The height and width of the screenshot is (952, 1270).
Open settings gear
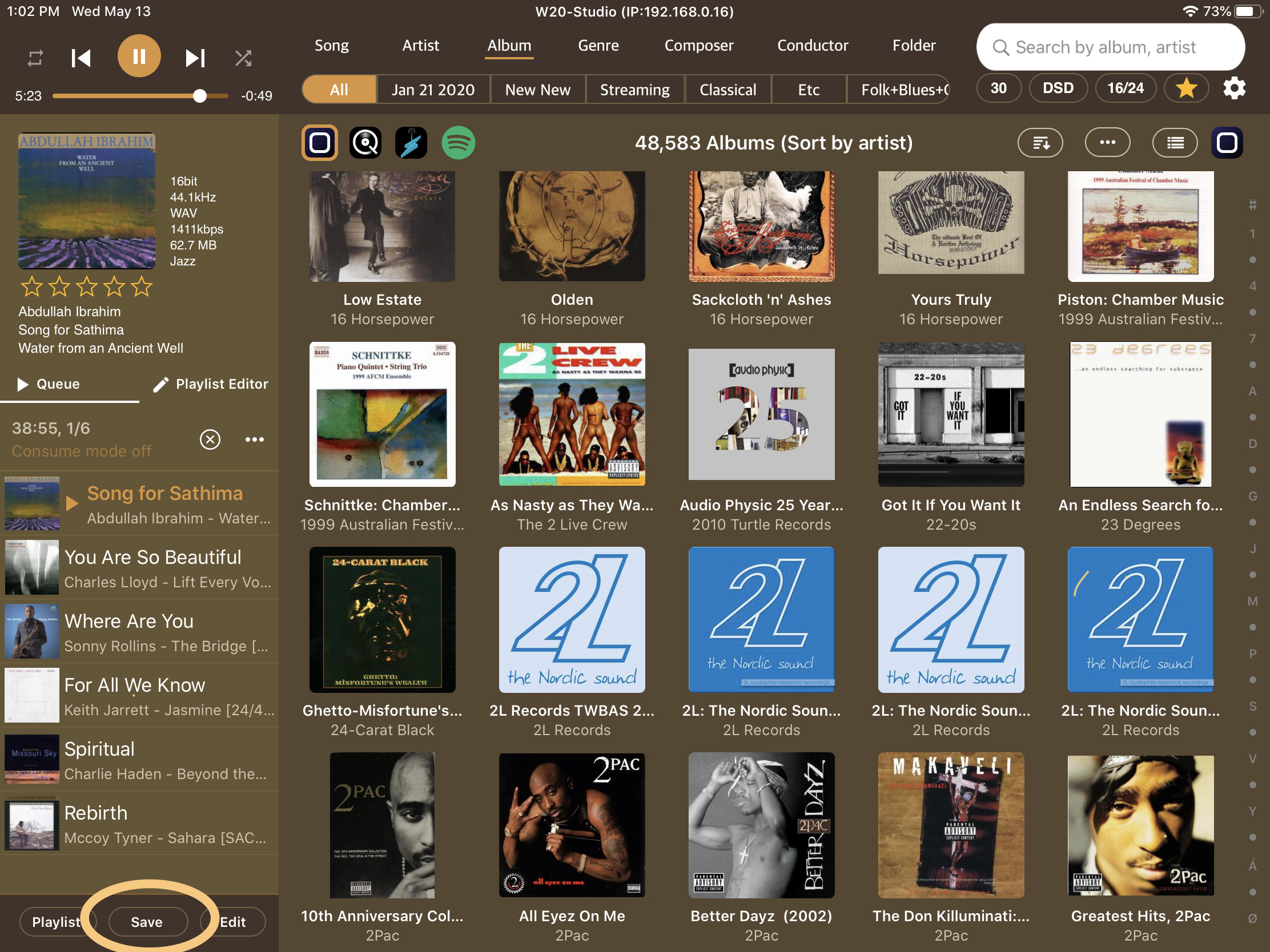1235,88
